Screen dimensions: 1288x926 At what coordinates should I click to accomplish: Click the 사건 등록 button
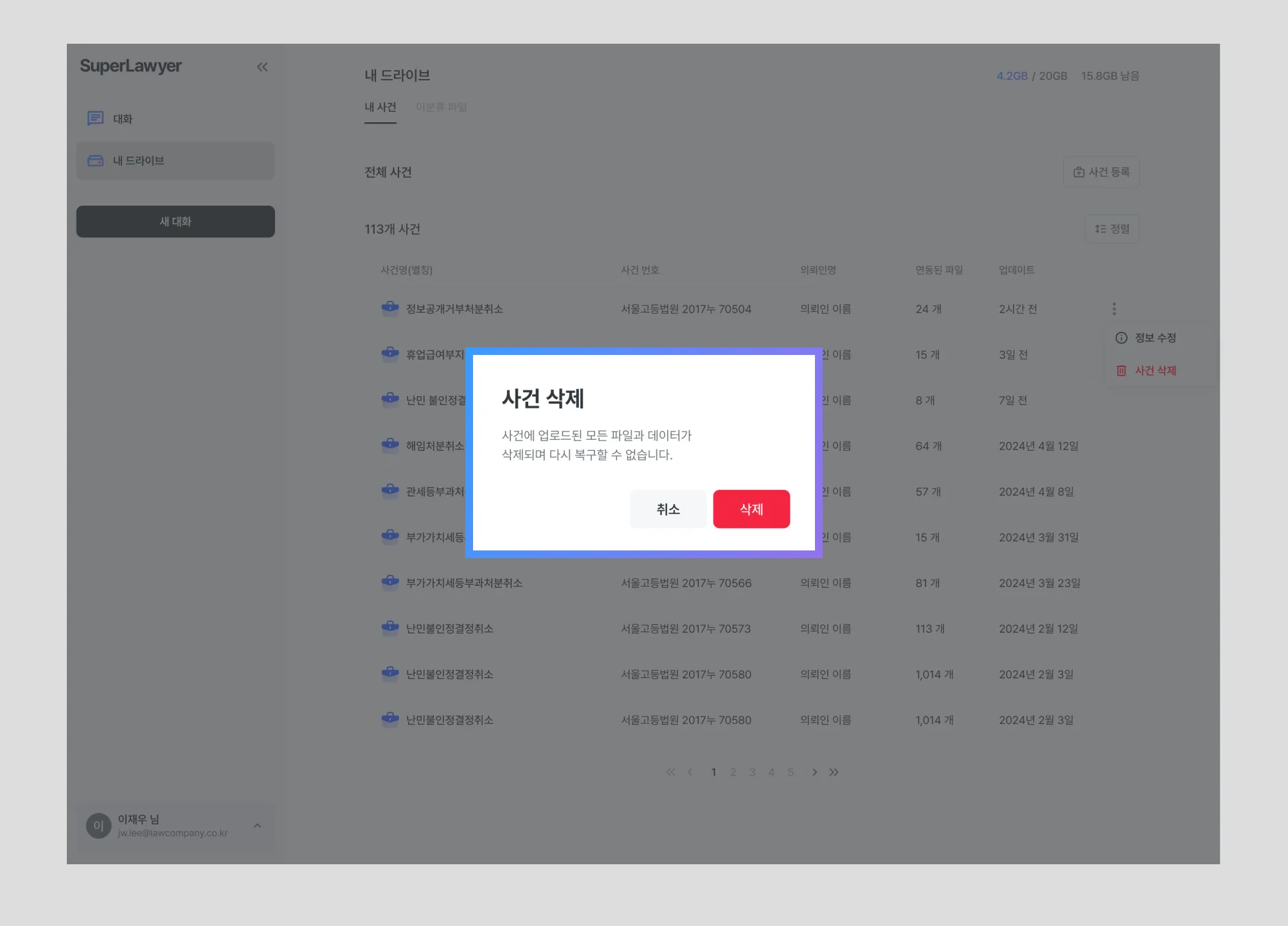pyautogui.click(x=1101, y=172)
